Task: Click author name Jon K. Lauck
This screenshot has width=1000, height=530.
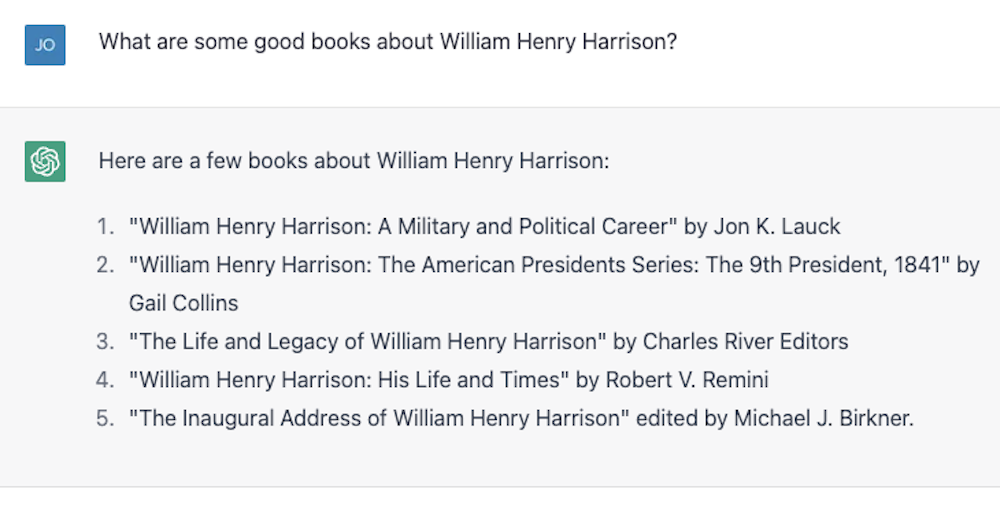Action: tap(777, 226)
